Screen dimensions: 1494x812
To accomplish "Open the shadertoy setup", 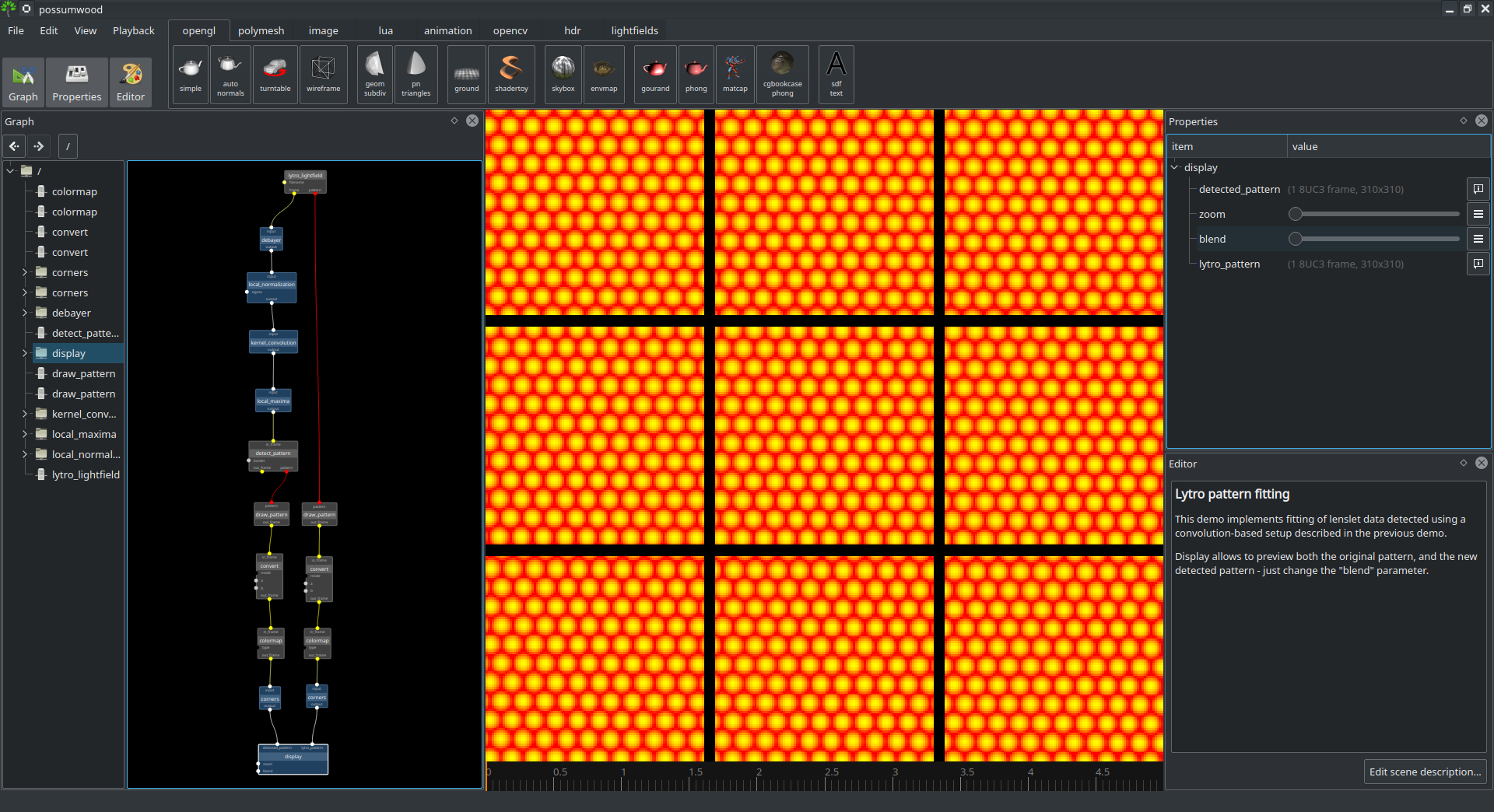I will 512,75.
